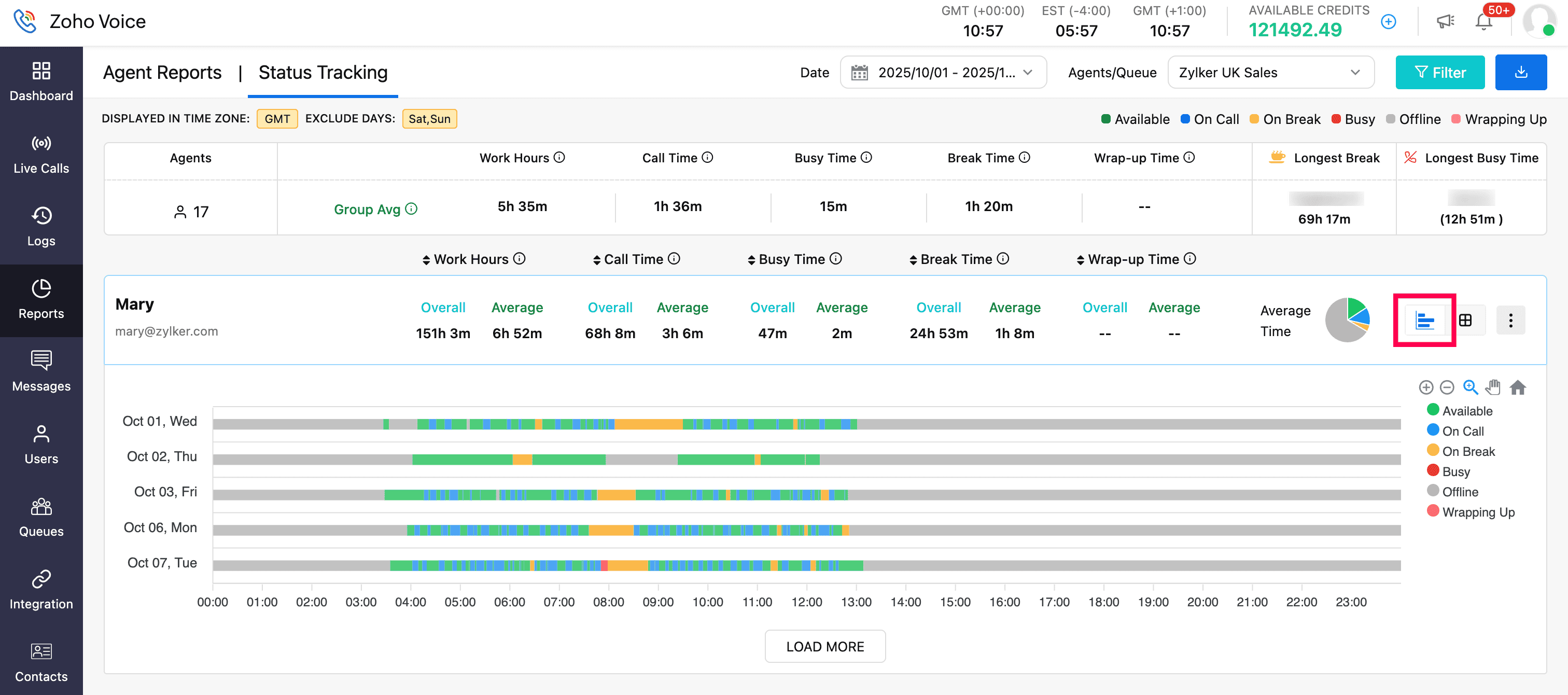Click the Filter button
The height and width of the screenshot is (695, 1568).
tap(1439, 73)
